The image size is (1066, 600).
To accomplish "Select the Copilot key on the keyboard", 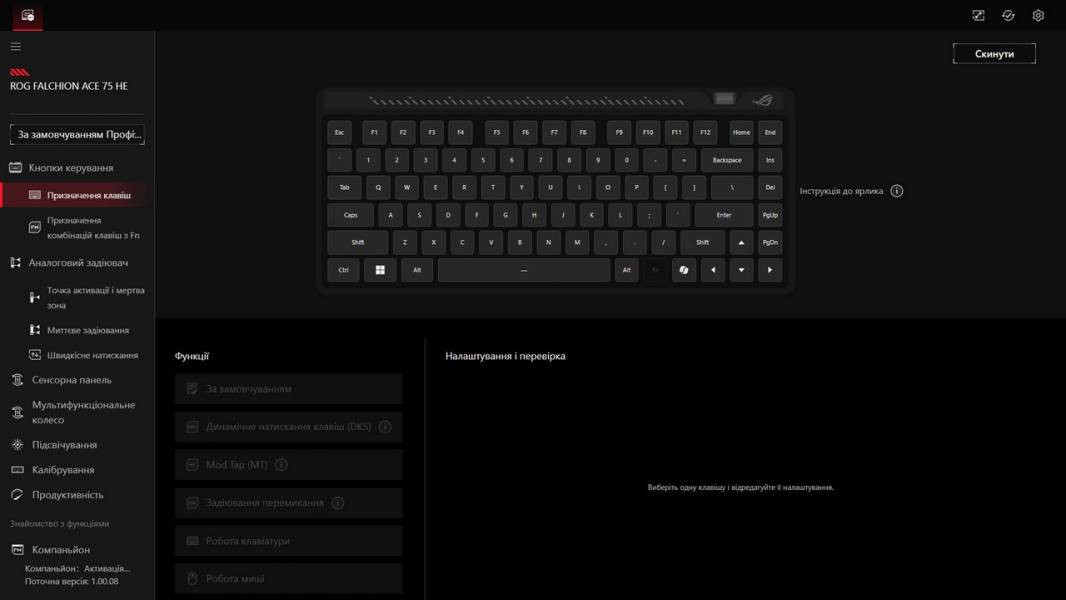I will coord(684,270).
